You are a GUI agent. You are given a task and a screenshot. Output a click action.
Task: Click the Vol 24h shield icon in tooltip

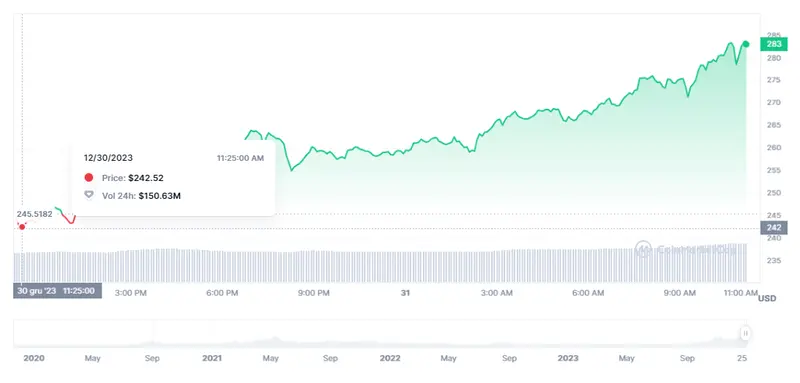tap(89, 195)
